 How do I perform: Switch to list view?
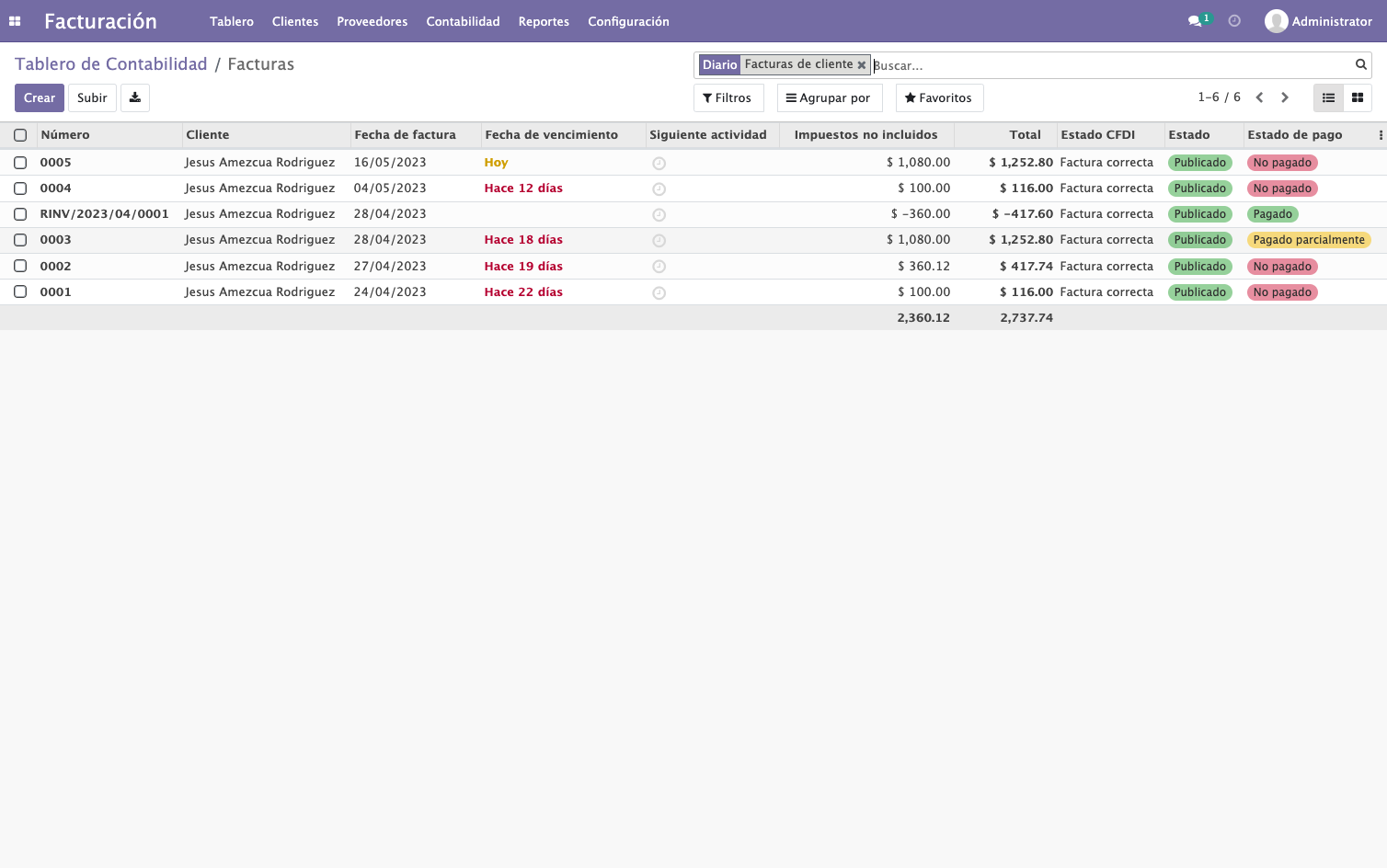click(1328, 97)
